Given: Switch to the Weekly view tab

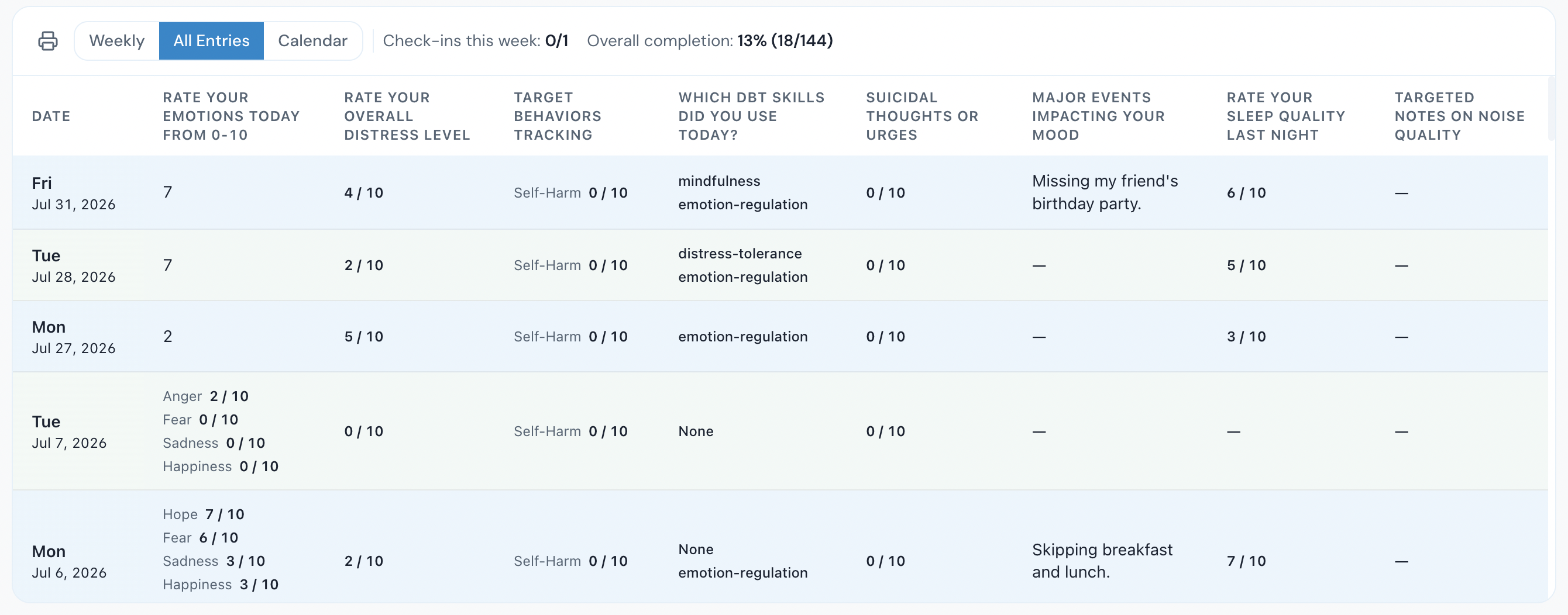Looking at the screenshot, I should (x=117, y=41).
